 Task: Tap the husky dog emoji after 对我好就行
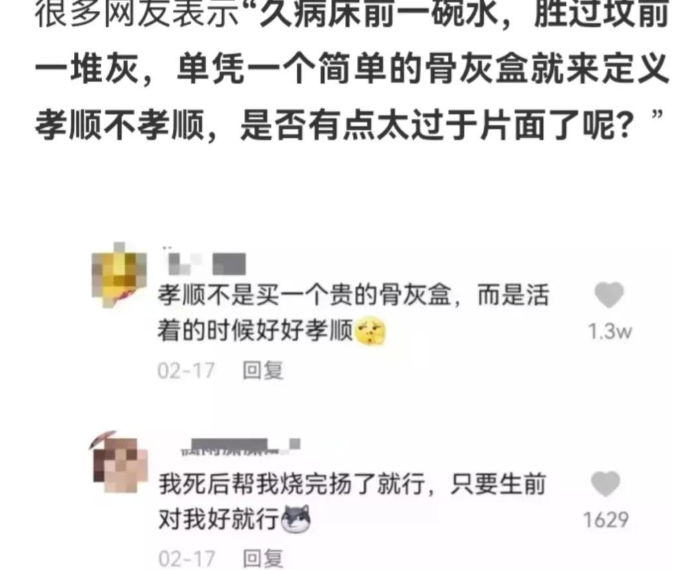coord(296,519)
